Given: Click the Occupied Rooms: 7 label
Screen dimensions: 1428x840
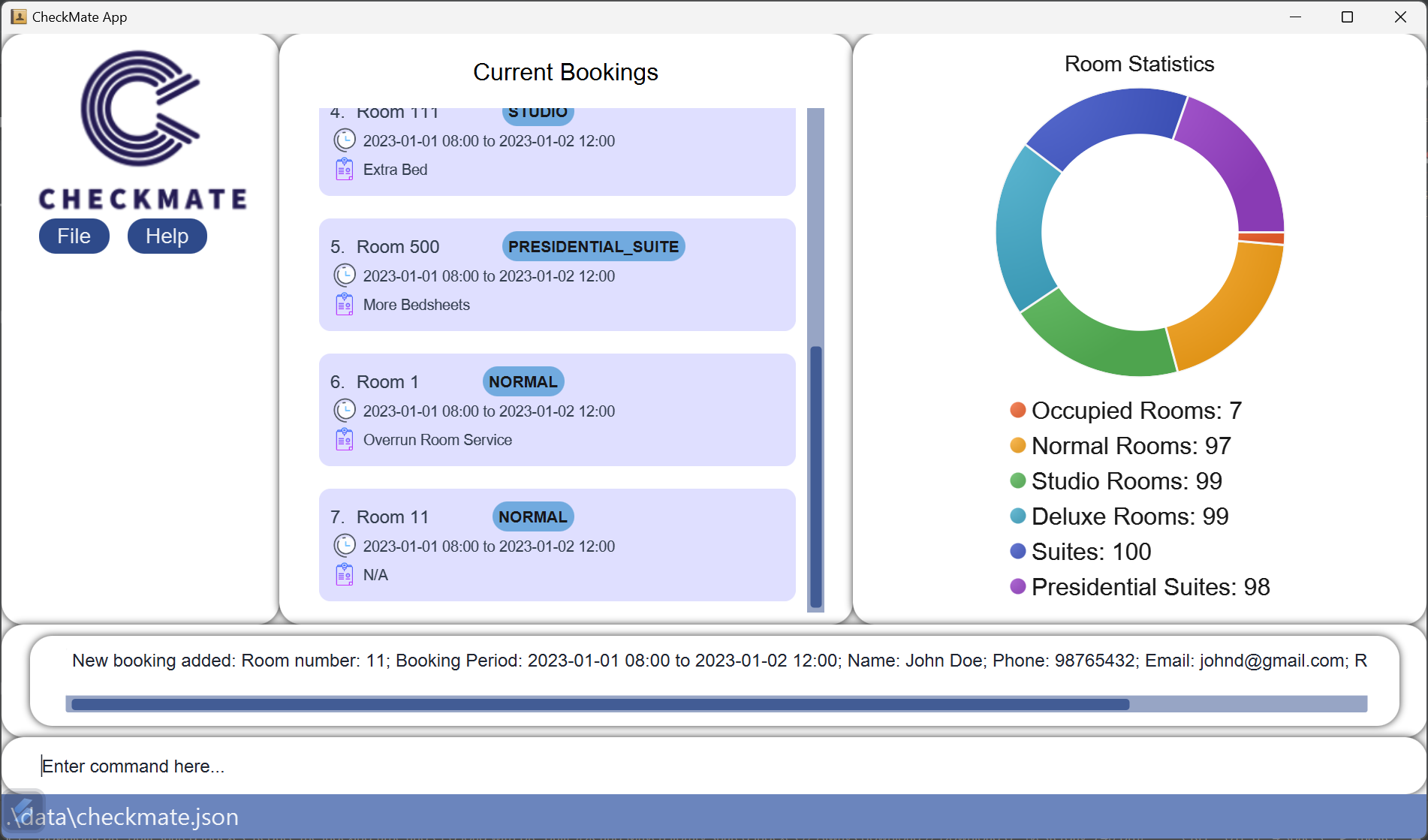Looking at the screenshot, I should tap(1137, 411).
